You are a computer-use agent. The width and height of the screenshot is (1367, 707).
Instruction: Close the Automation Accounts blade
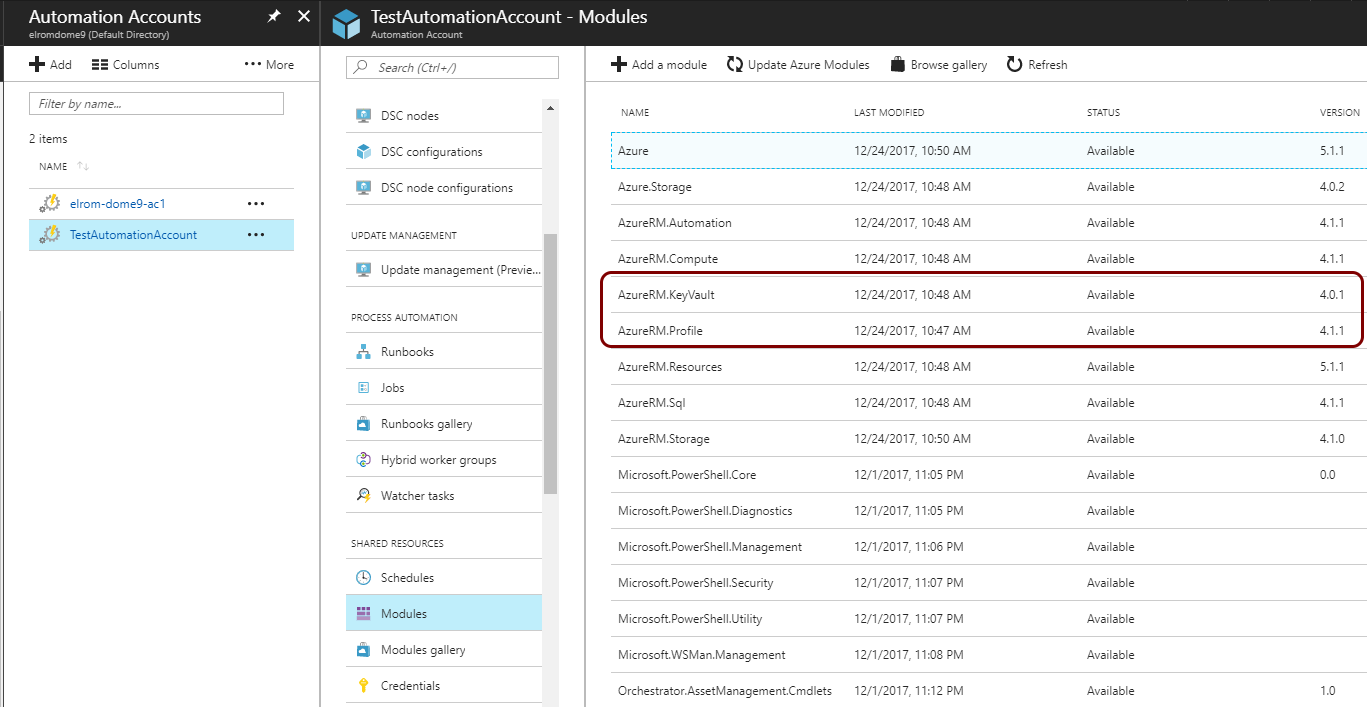click(x=304, y=17)
